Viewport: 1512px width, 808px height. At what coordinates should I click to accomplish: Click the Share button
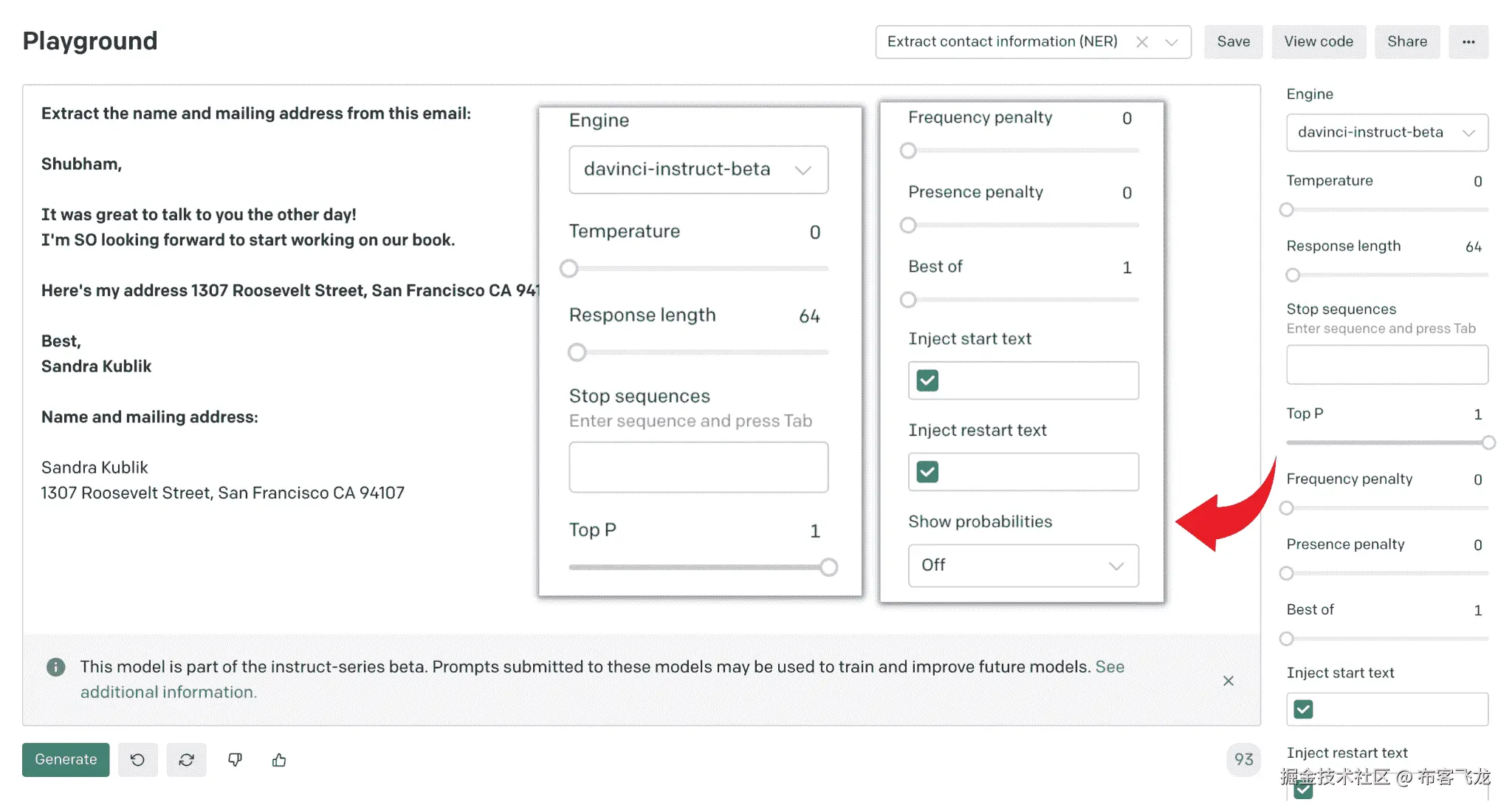(x=1406, y=42)
